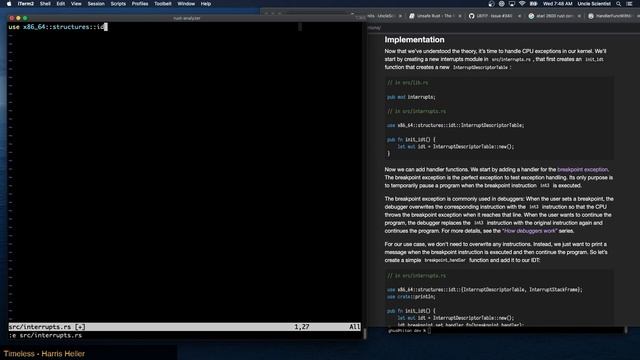Click the 1,27 cursor position indicator
The image size is (640, 360).
tap(302, 327)
